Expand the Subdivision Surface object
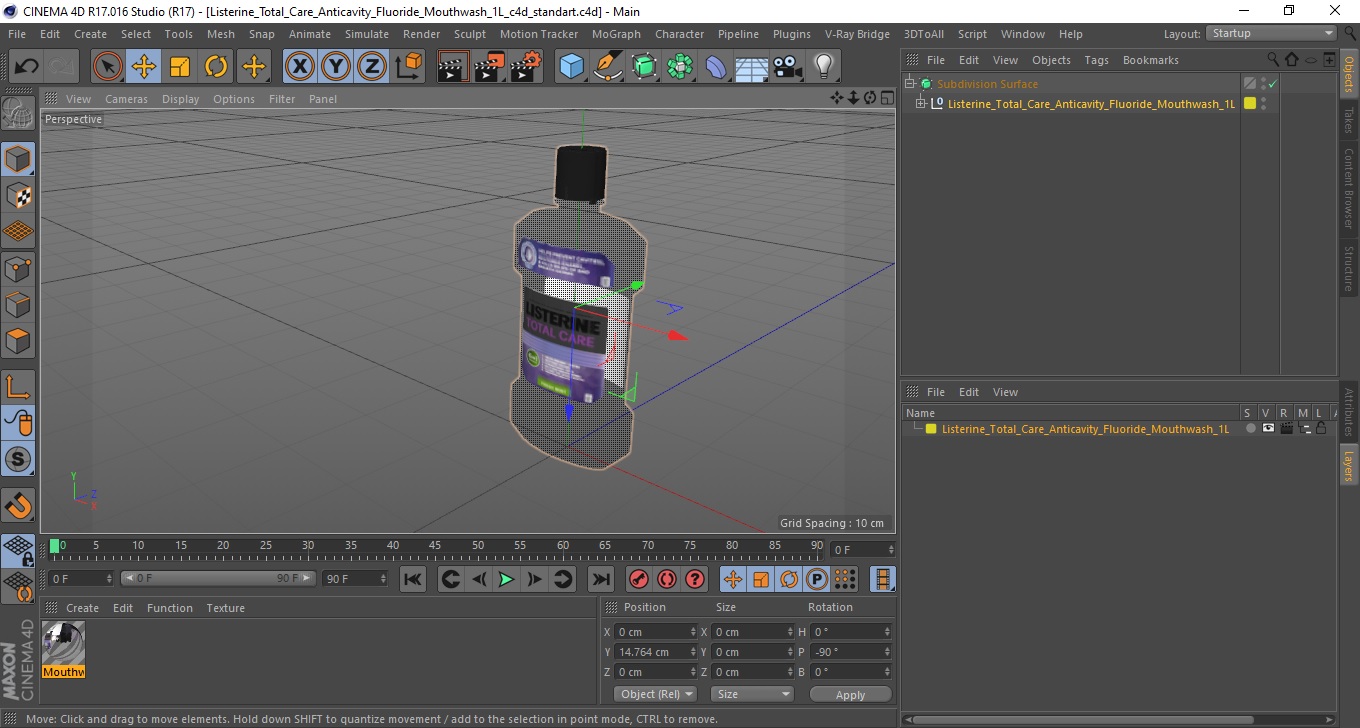This screenshot has height=728, width=1360. click(x=910, y=84)
